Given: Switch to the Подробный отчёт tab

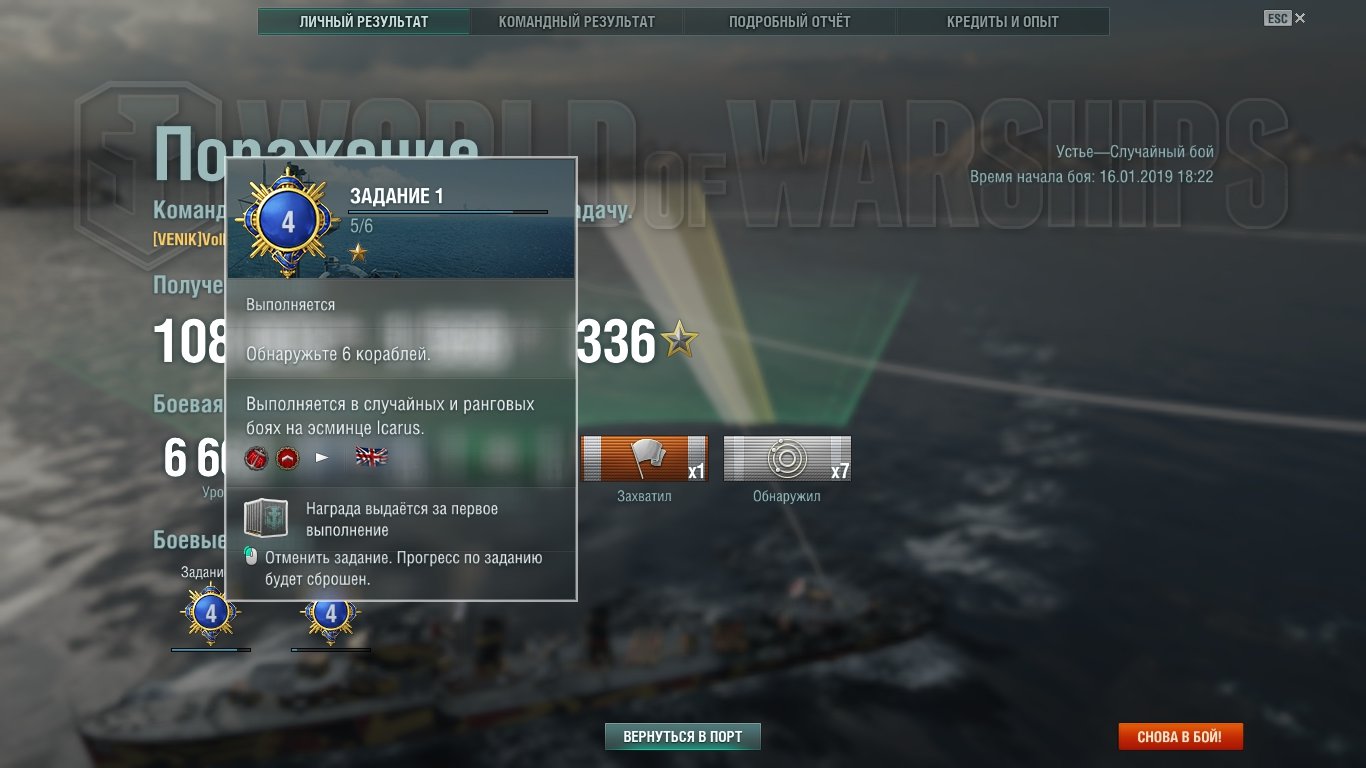Looking at the screenshot, I should (x=790, y=22).
